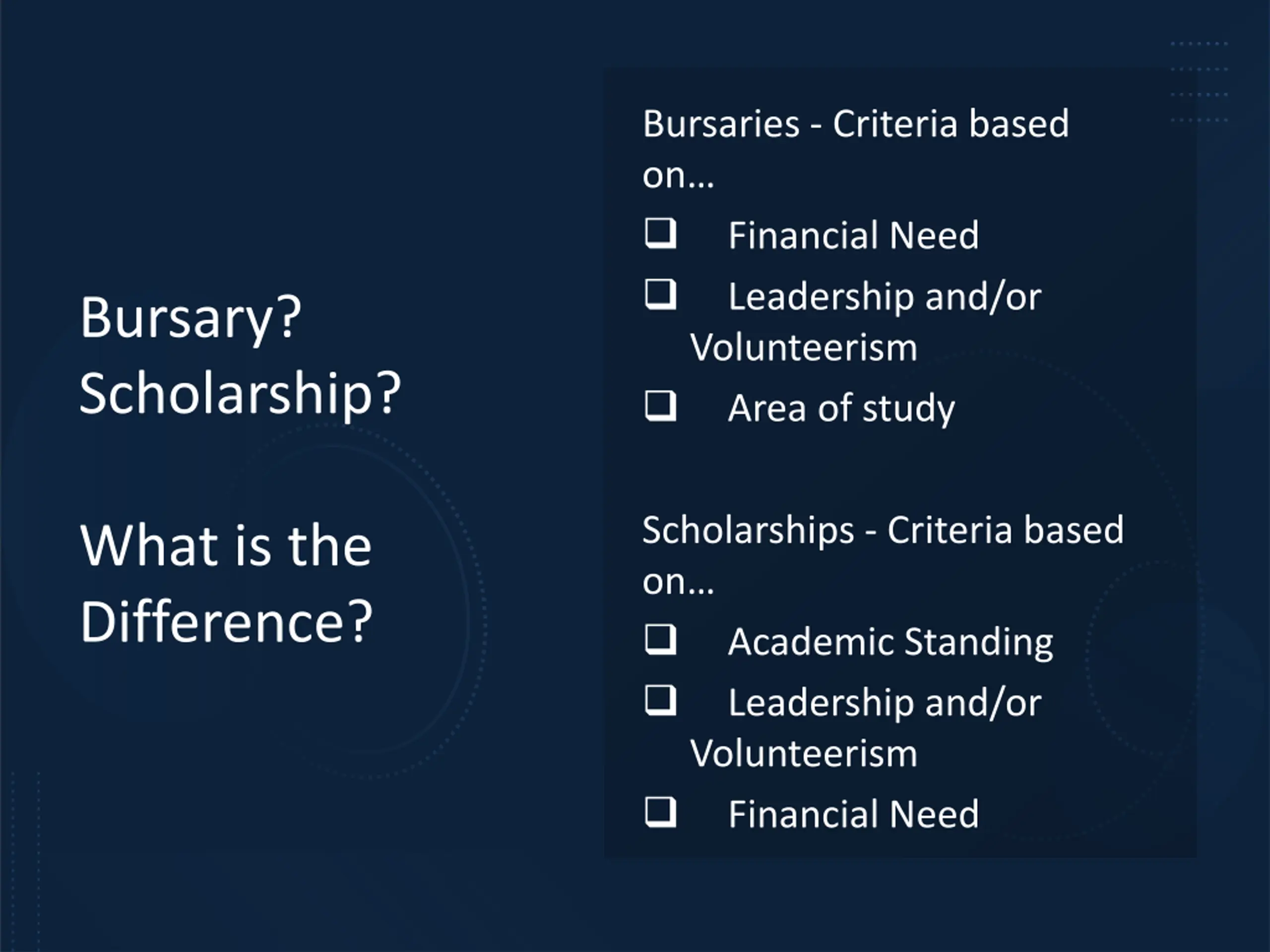Click the 'on…' text below Bursaries
Image resolution: width=1270 pixels, height=952 pixels.
pos(678,177)
